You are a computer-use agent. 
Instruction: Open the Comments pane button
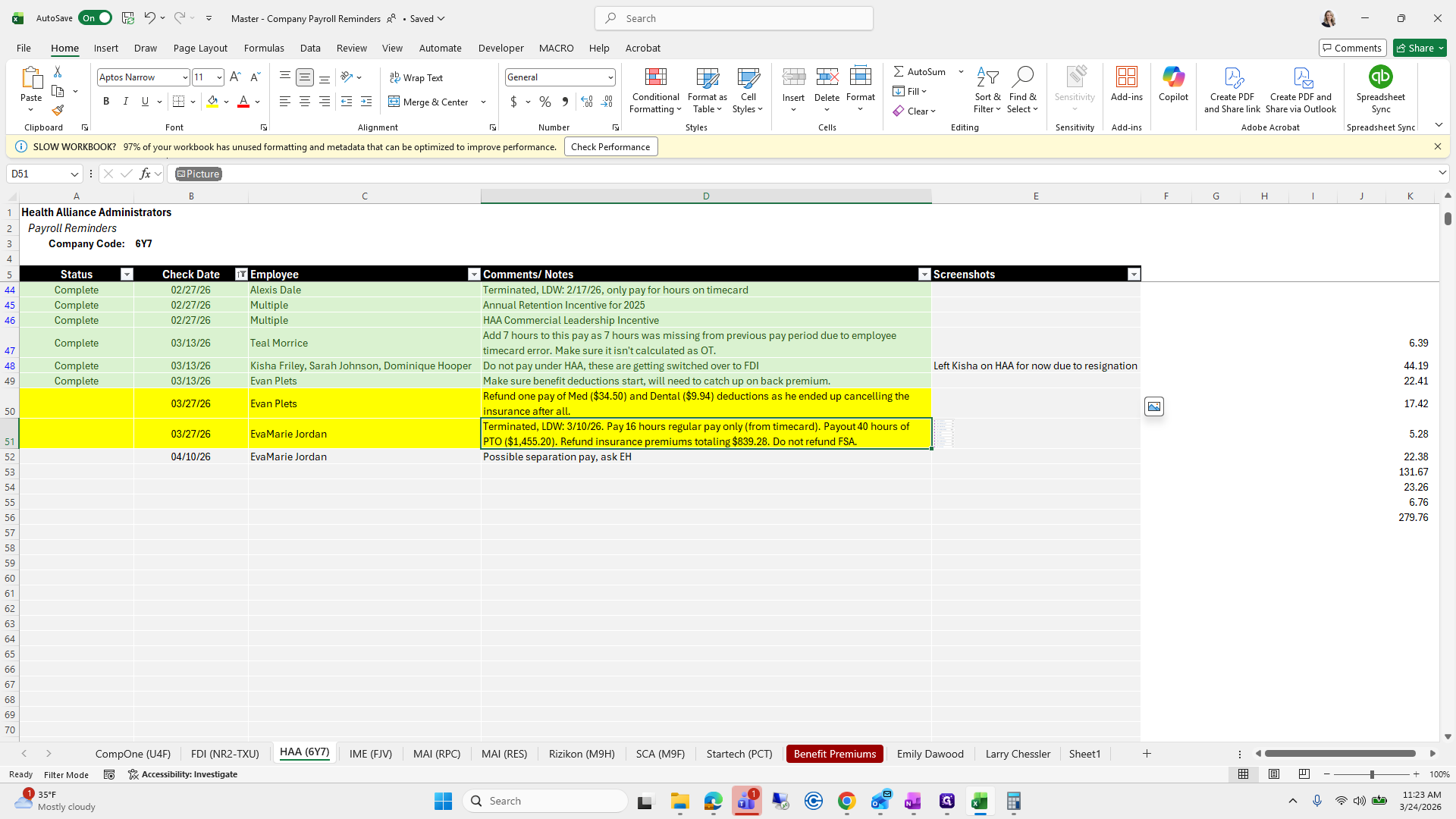coord(1352,48)
